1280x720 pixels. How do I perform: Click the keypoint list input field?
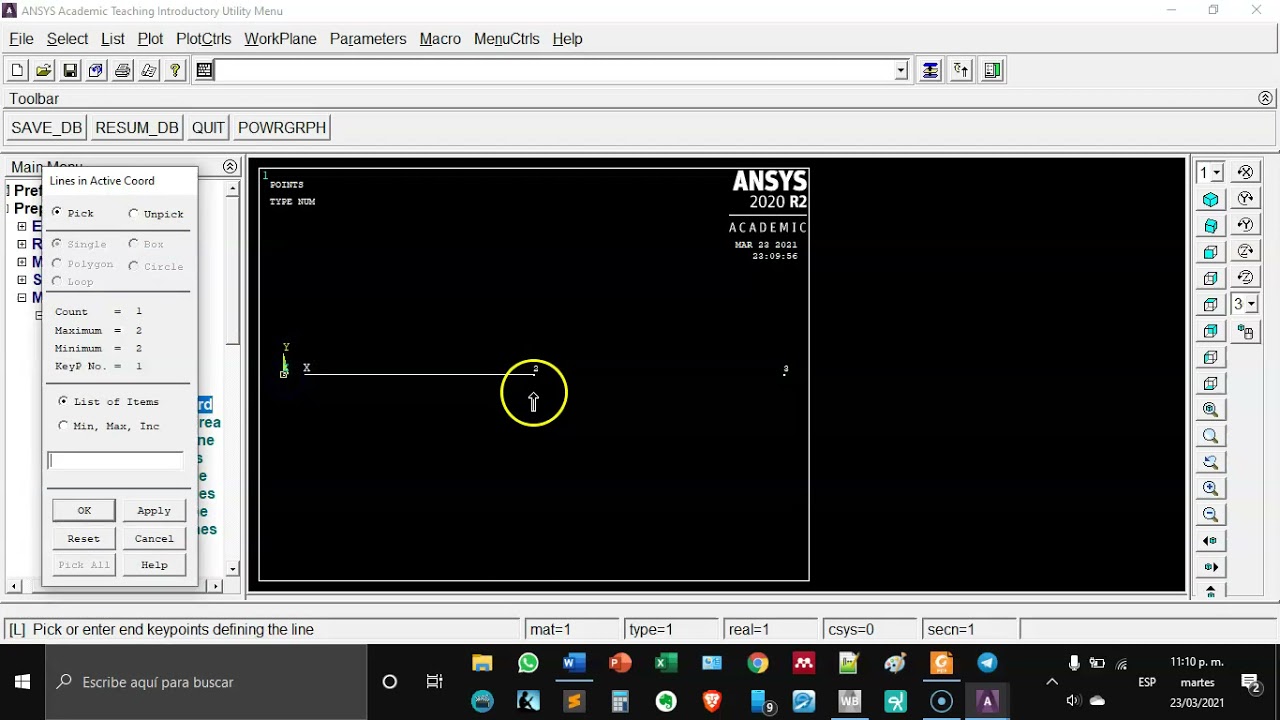pos(116,461)
